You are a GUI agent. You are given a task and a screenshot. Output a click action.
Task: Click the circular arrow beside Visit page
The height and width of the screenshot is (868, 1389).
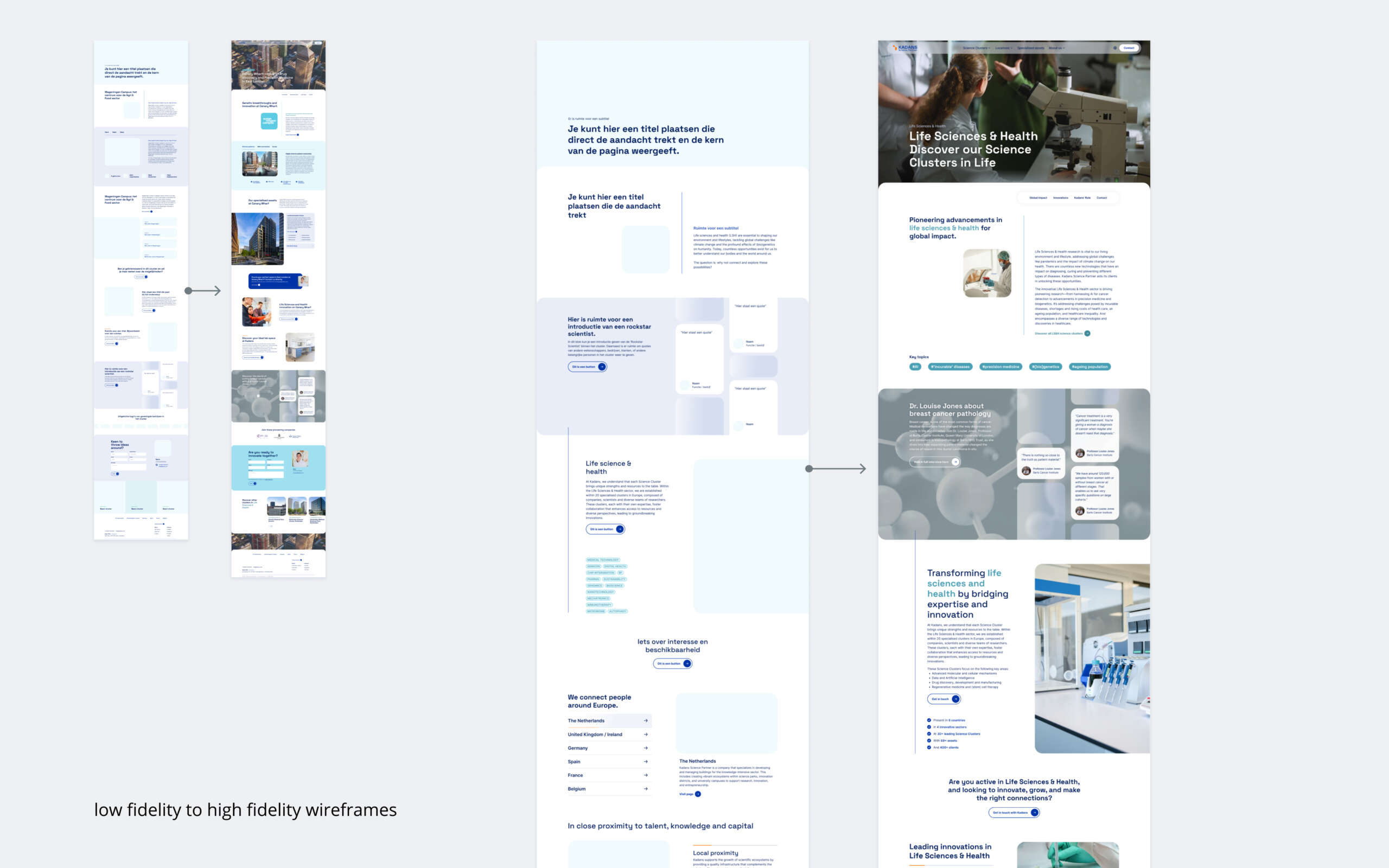pos(698,795)
